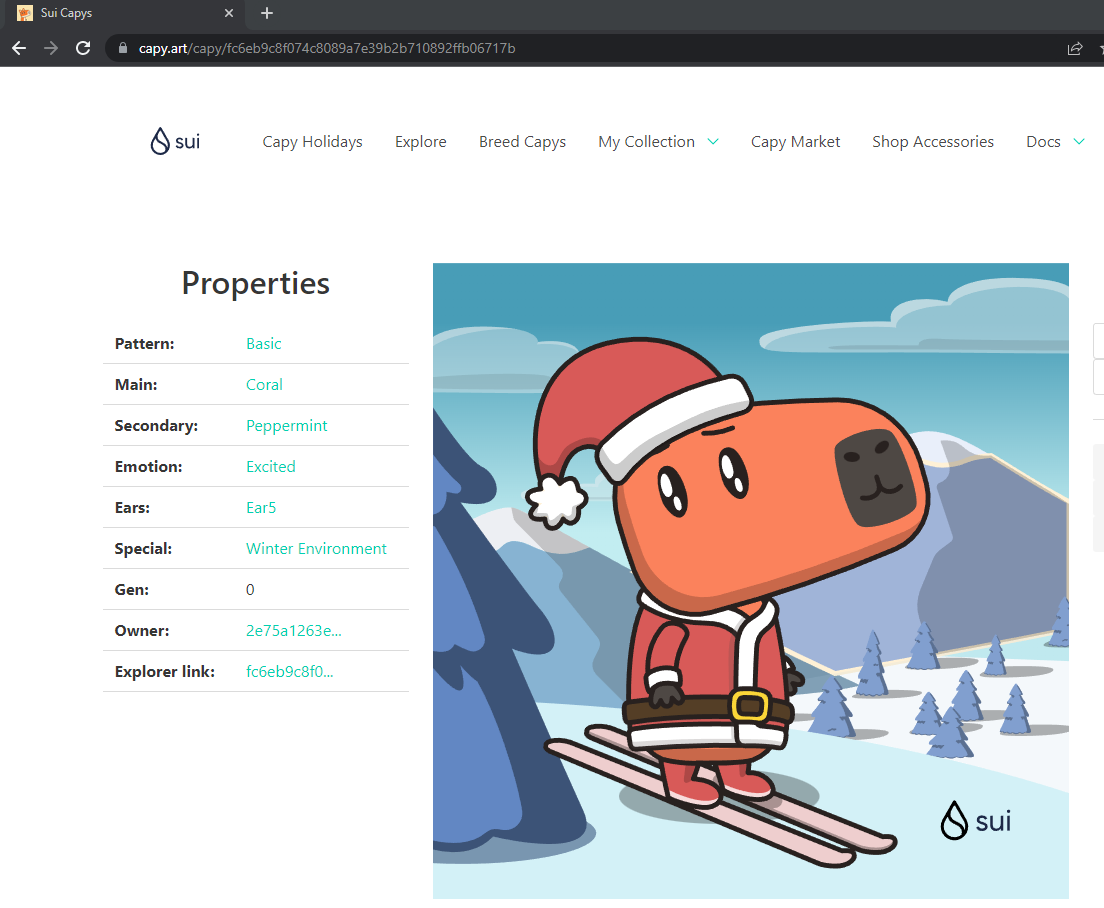Click the Sui Capys tab favicon
Viewport: 1104px width, 908px height.
(x=25, y=13)
